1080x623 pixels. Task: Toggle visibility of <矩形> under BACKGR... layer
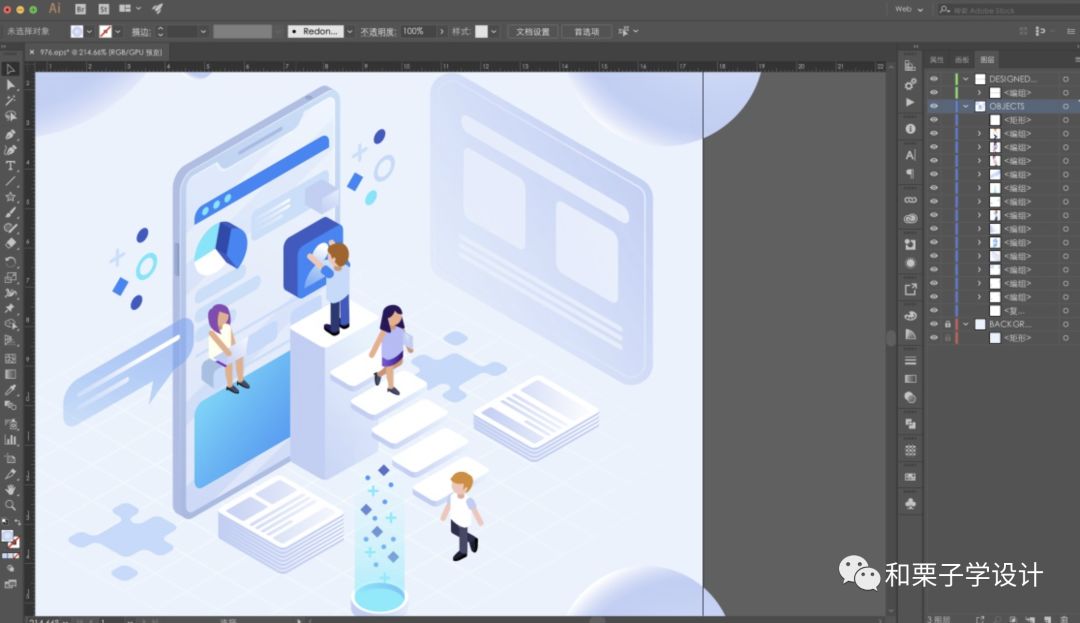click(x=934, y=337)
